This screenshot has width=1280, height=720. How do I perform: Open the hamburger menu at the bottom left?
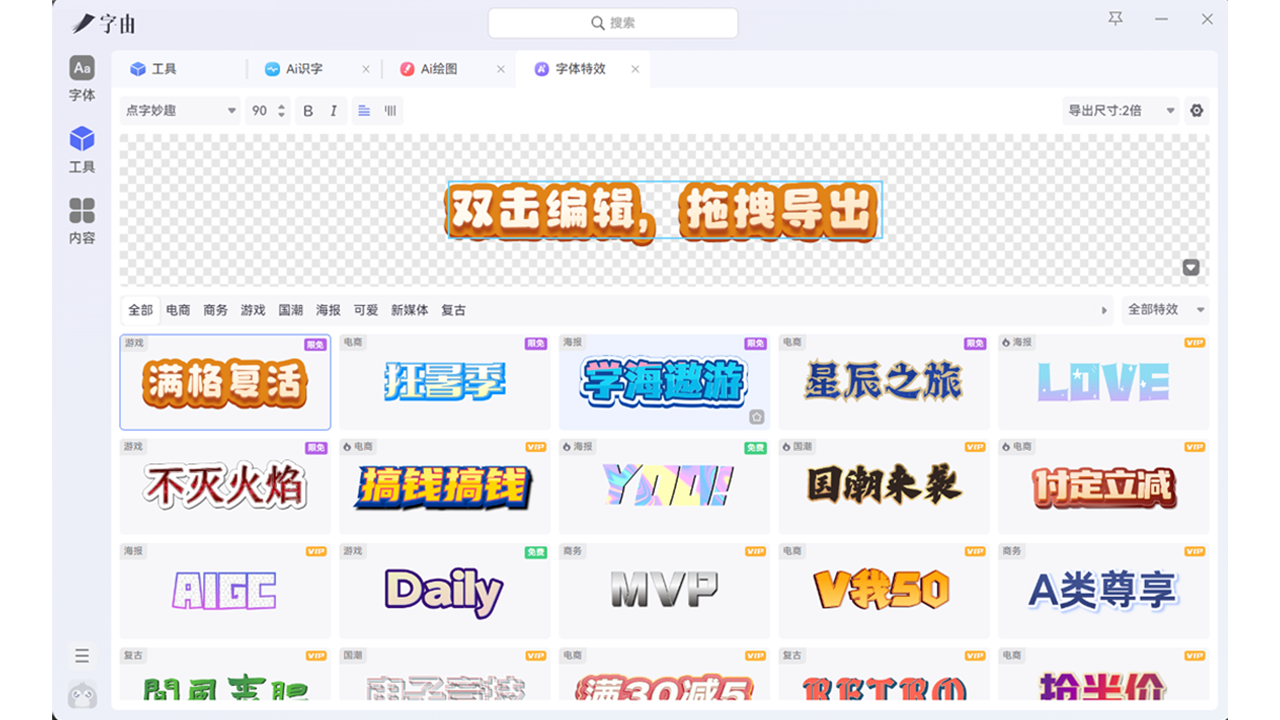click(81, 655)
